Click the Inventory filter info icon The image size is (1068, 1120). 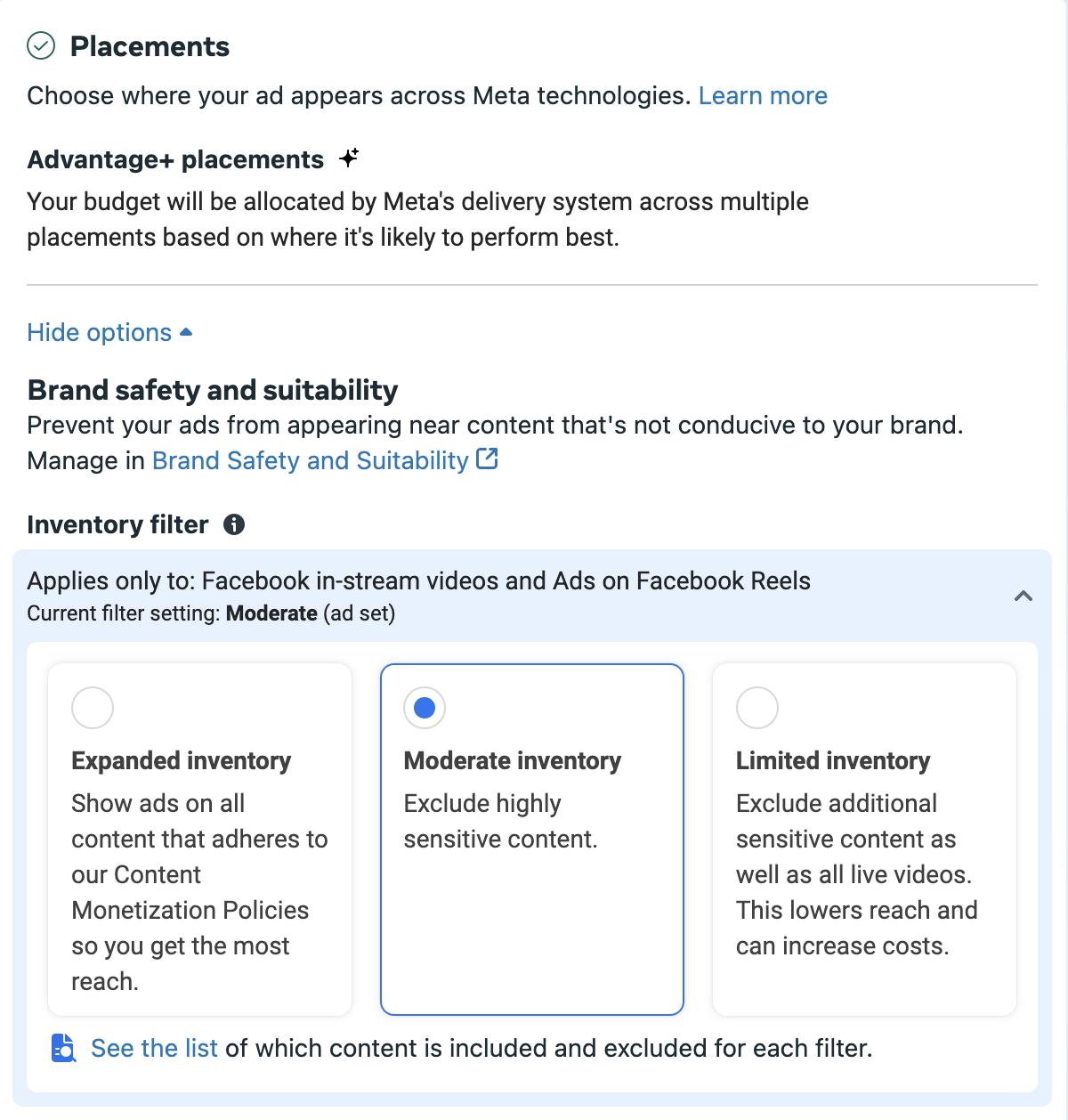[x=234, y=524]
